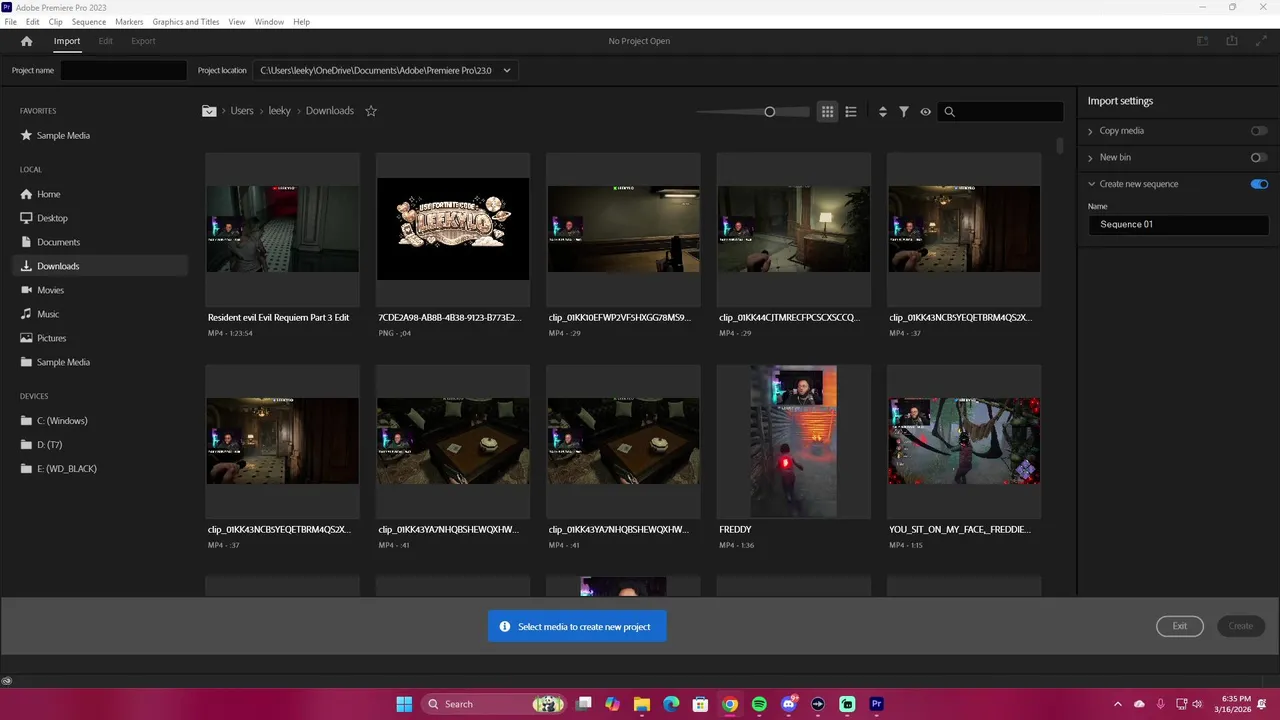Select the LEEKYLO logo PNG thumbnail
1280x720 pixels.
(453, 229)
